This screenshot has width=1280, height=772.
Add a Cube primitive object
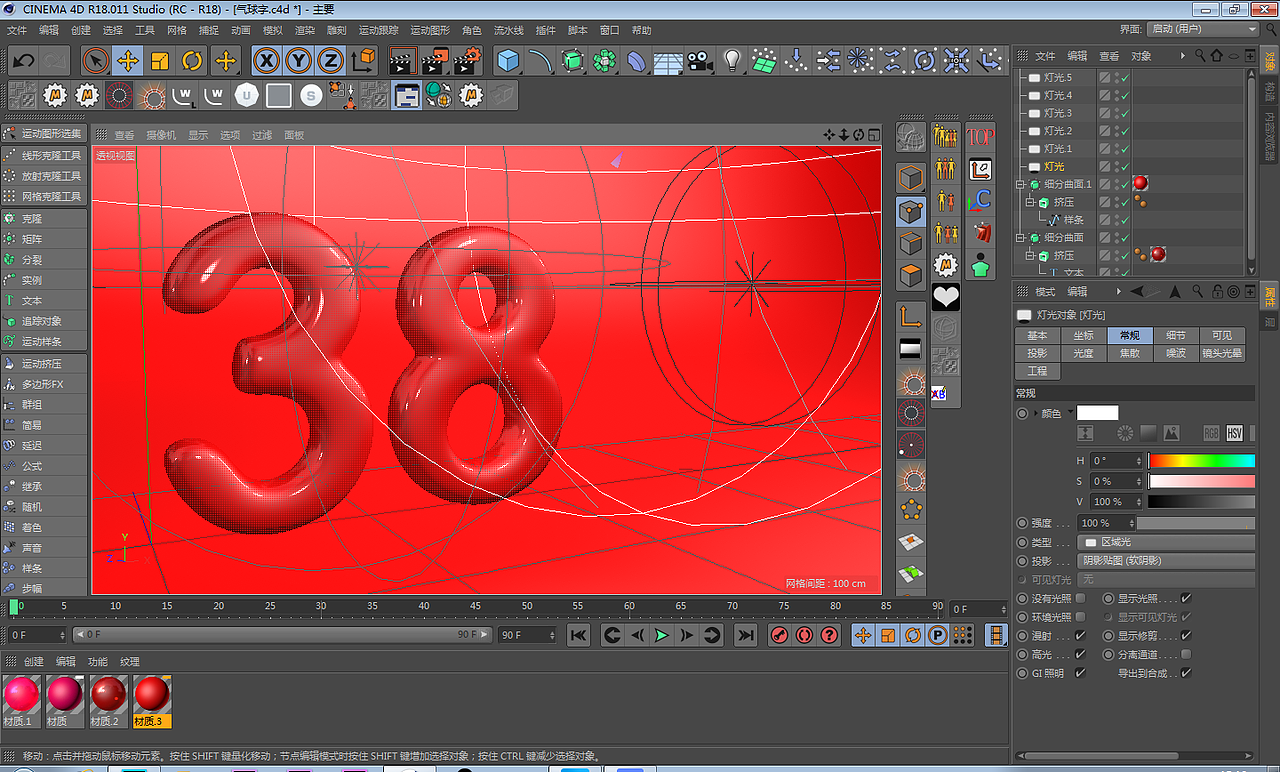(x=509, y=61)
